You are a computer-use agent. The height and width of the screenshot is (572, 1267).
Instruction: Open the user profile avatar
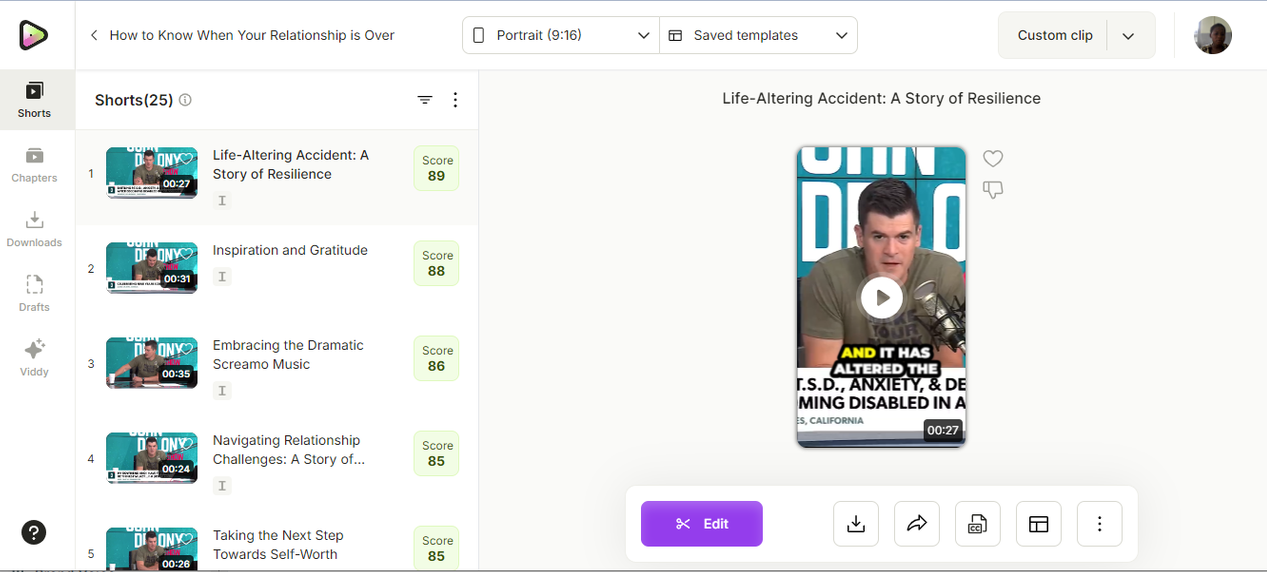point(1213,35)
